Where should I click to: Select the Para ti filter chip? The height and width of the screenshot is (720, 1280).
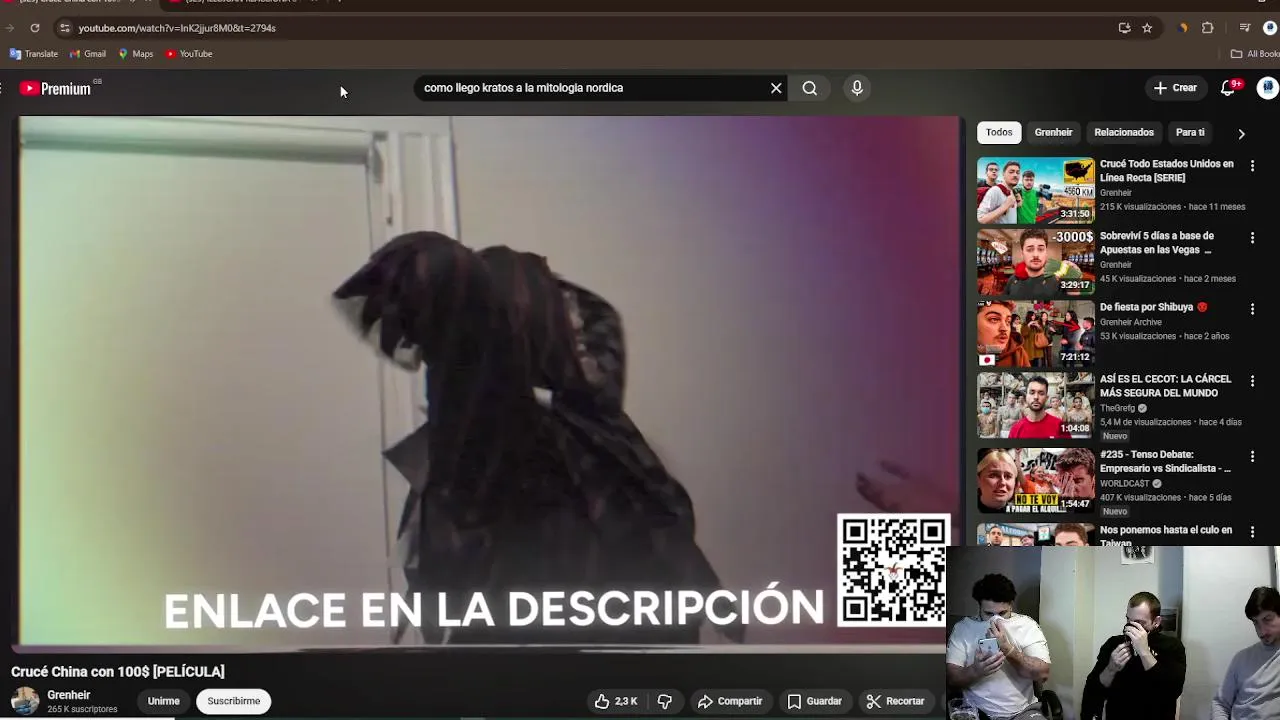click(x=1190, y=132)
